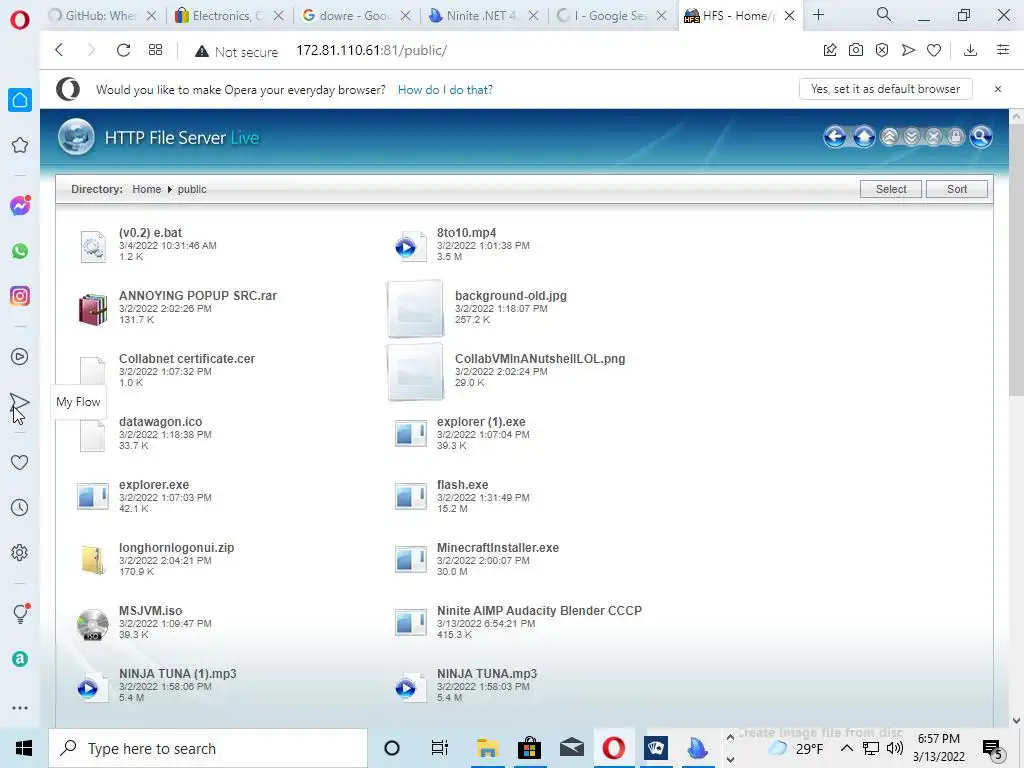
Task: Dismiss the default browser prompt bar
Action: [x=998, y=89]
